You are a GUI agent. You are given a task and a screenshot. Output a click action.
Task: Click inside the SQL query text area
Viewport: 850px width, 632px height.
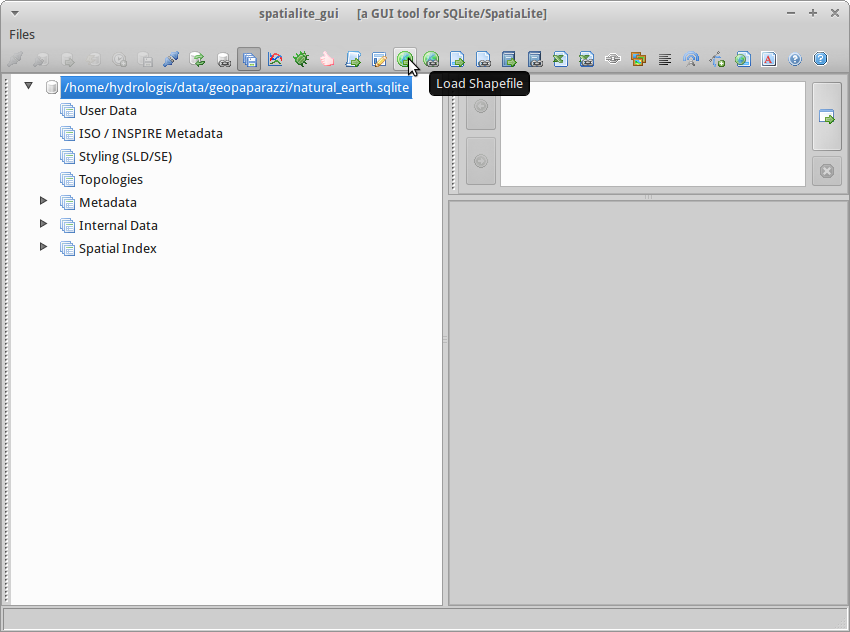[653, 134]
